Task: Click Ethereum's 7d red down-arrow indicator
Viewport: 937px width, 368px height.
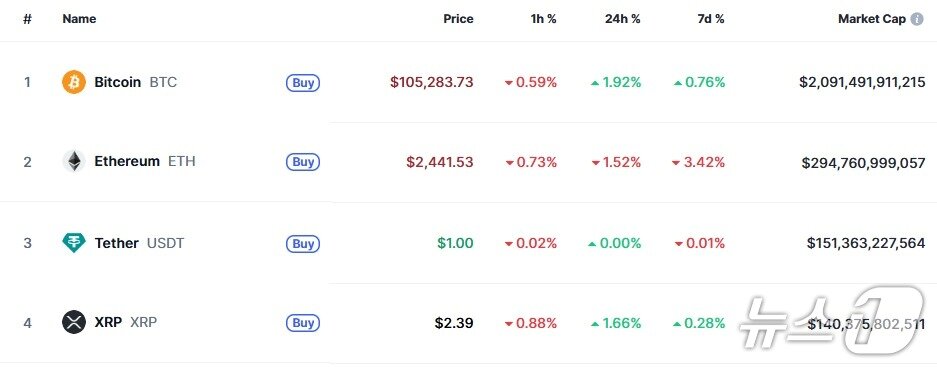Action: point(676,163)
